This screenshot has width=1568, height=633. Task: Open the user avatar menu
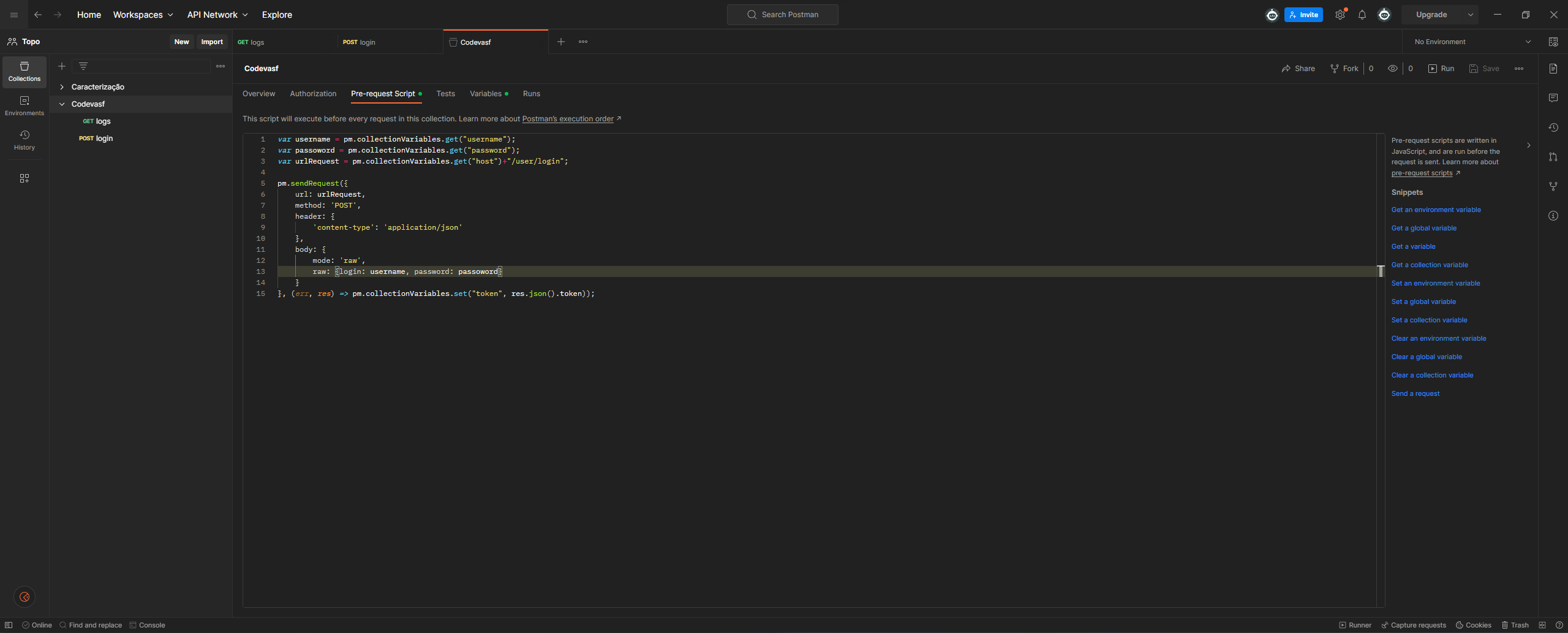tap(1384, 15)
